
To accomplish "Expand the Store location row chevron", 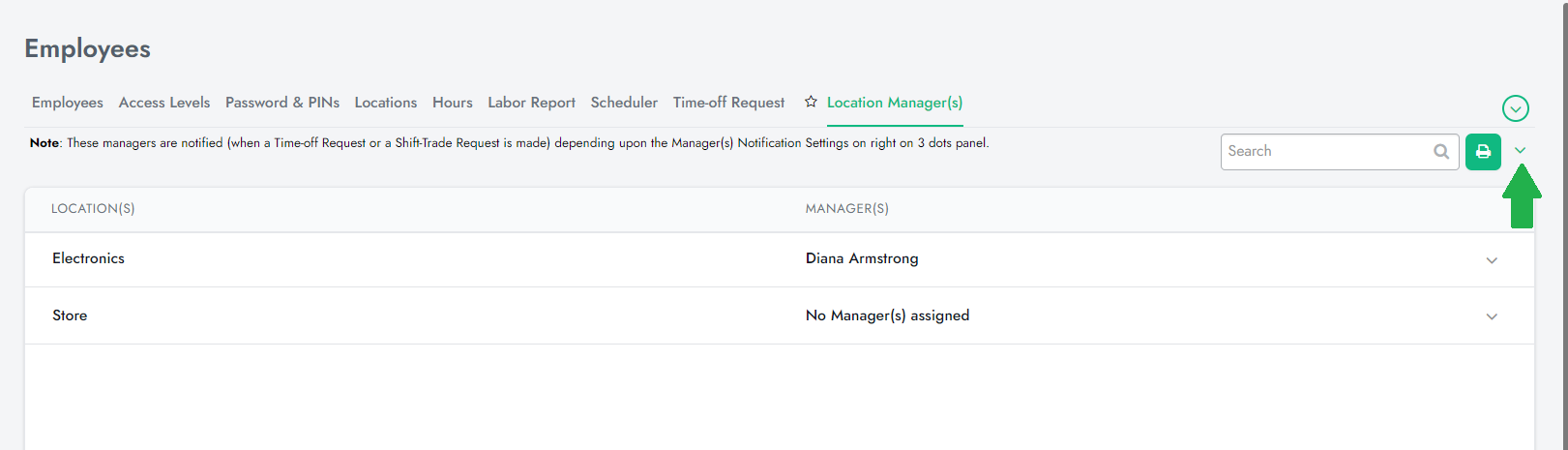I will pos(1492,316).
